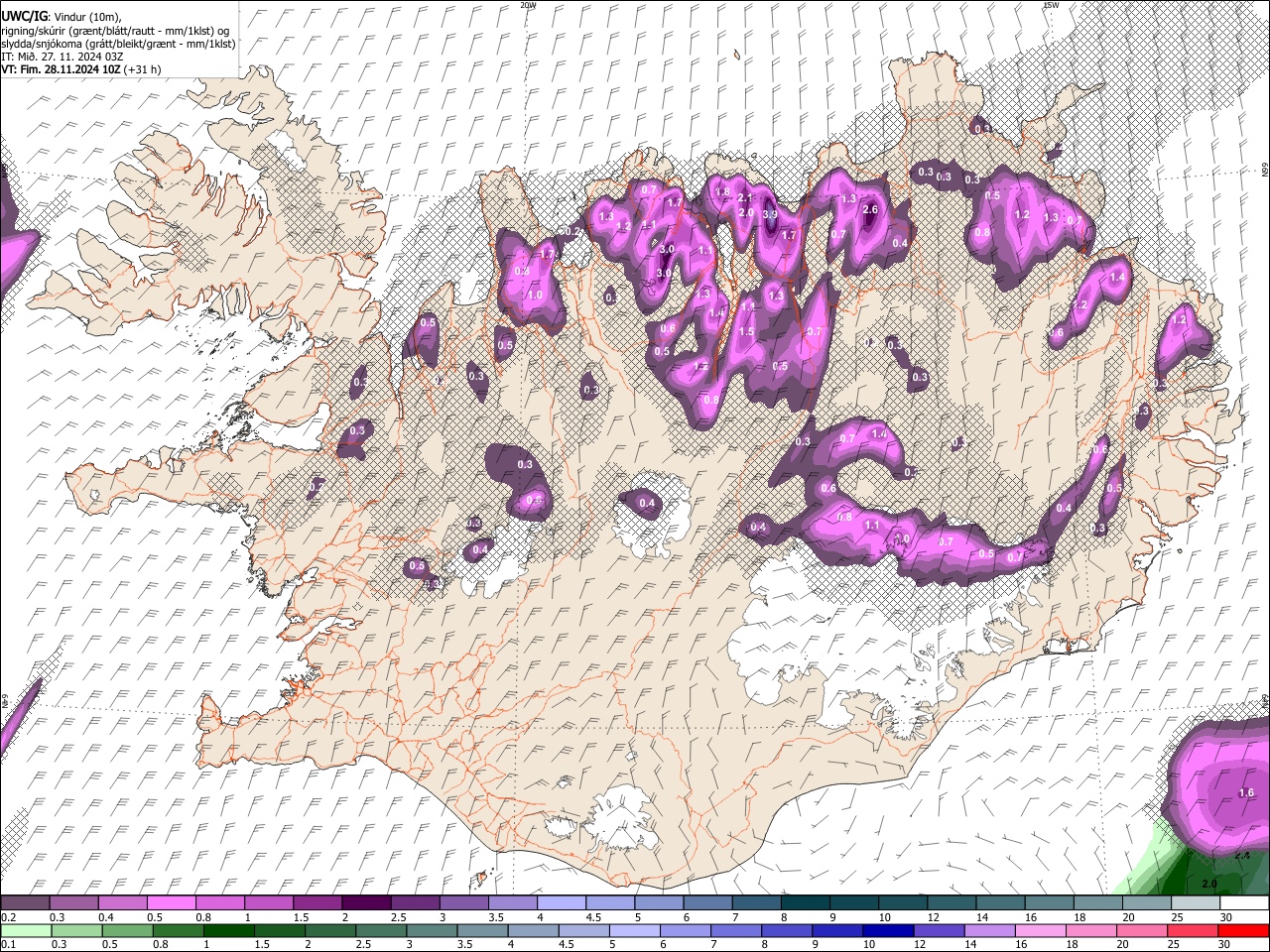Click upper legend swatch between 6 and 7
The width and height of the screenshot is (1270, 952).
(708, 902)
